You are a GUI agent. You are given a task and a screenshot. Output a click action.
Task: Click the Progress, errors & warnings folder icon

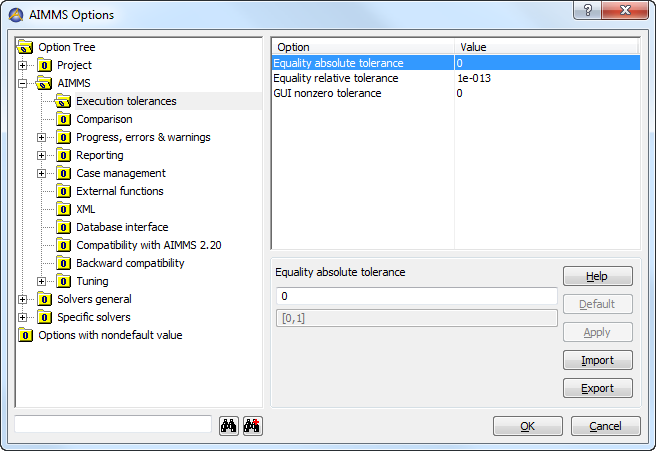pos(63,137)
